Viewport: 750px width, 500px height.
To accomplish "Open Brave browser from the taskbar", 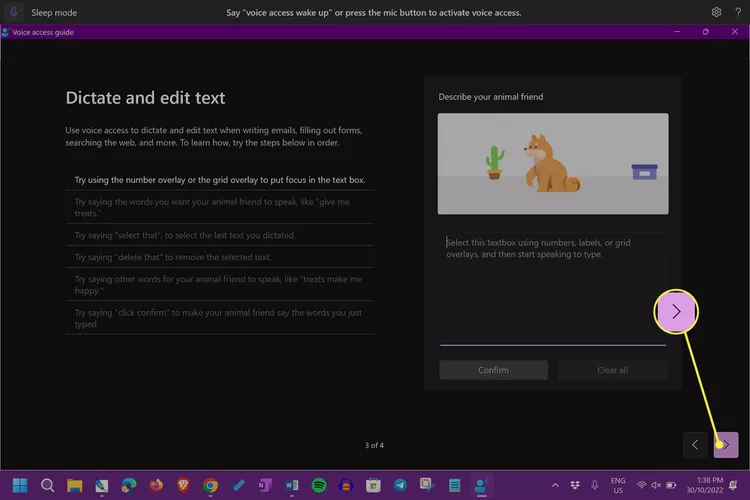I will [x=183, y=485].
